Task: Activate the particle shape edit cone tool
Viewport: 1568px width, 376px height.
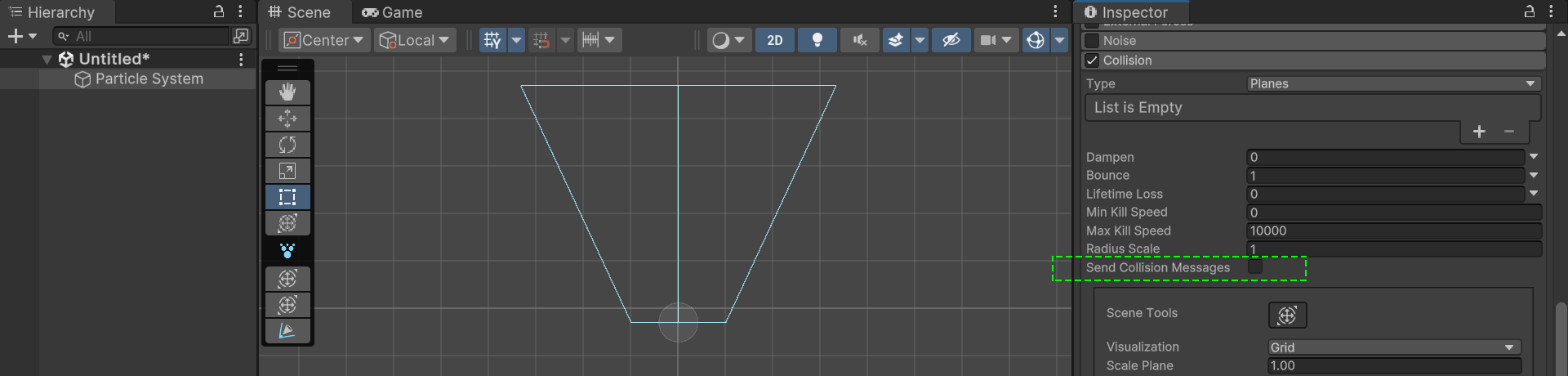Action: [x=287, y=331]
